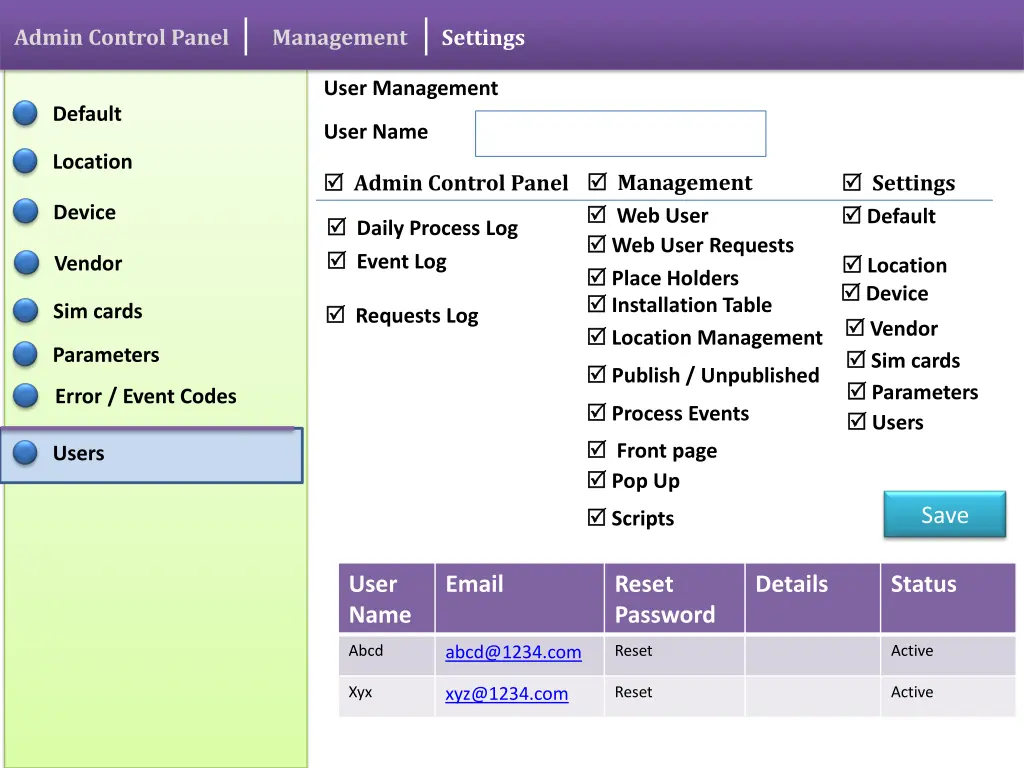Open the Management tab in header
The image size is (1024, 768).
340,38
